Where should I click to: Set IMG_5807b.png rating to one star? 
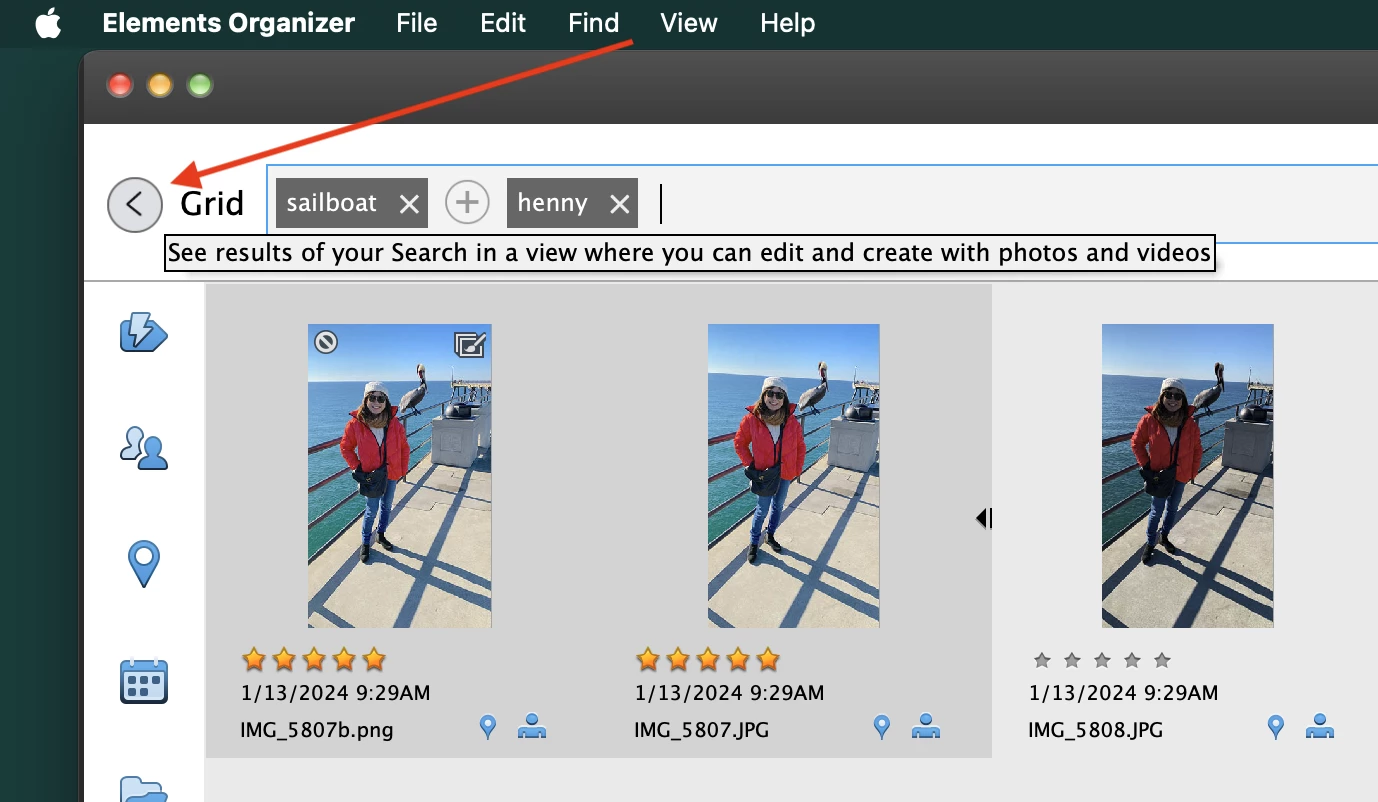[254, 659]
